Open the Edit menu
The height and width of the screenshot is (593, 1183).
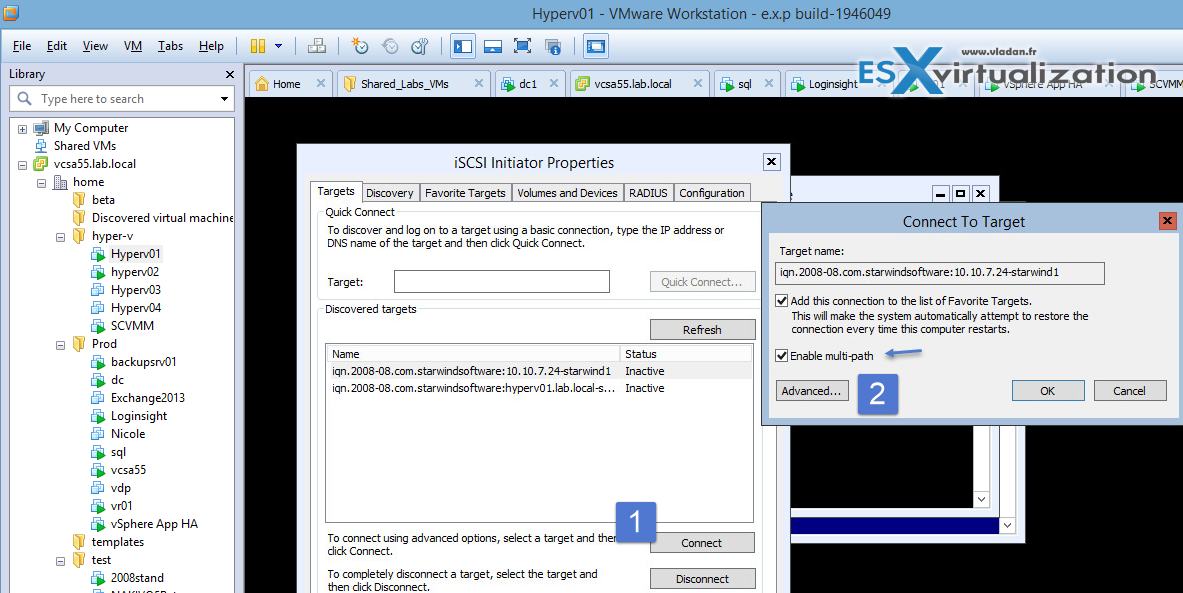click(57, 46)
